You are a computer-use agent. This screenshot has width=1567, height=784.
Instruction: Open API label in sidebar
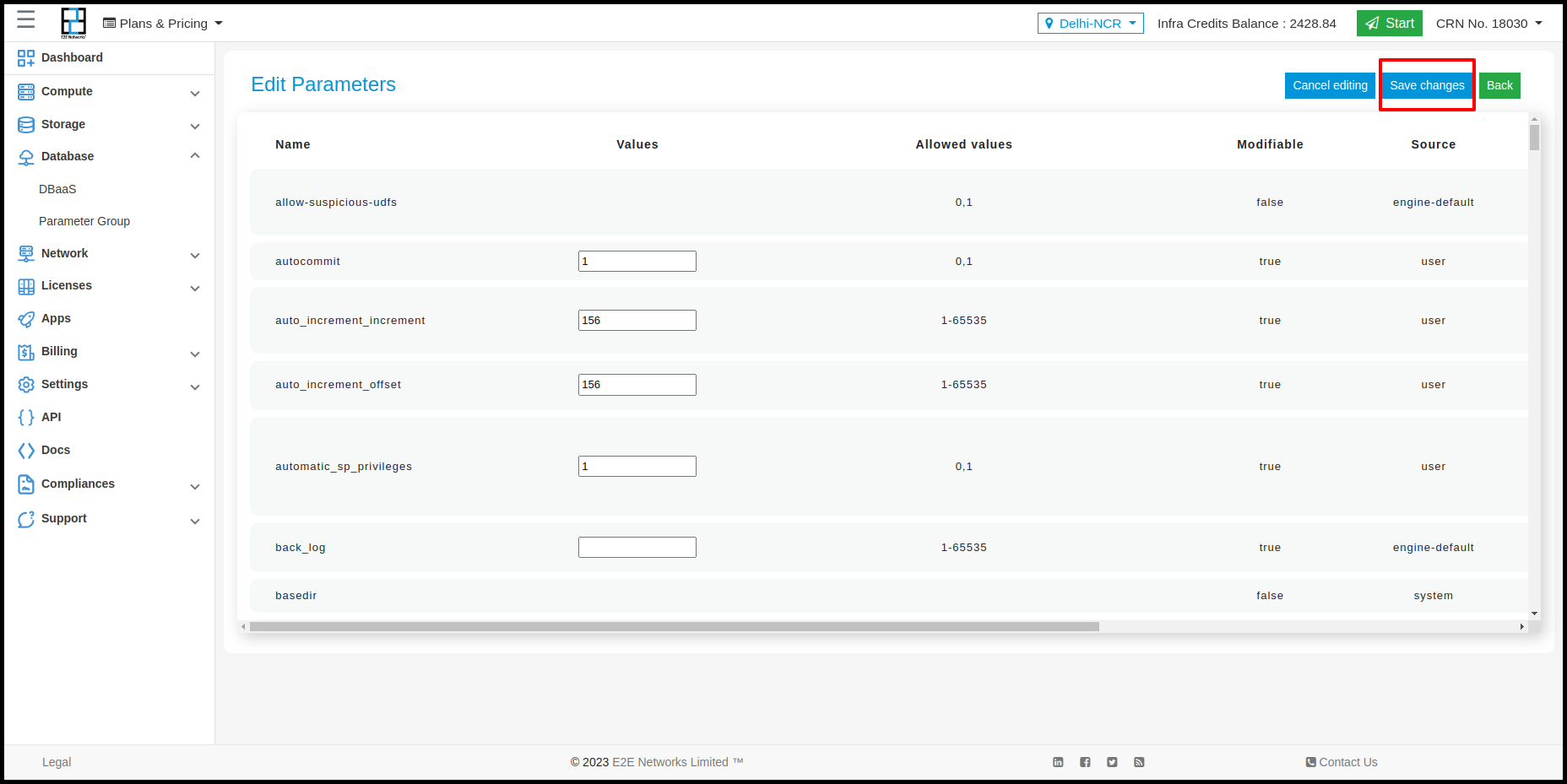pos(51,417)
